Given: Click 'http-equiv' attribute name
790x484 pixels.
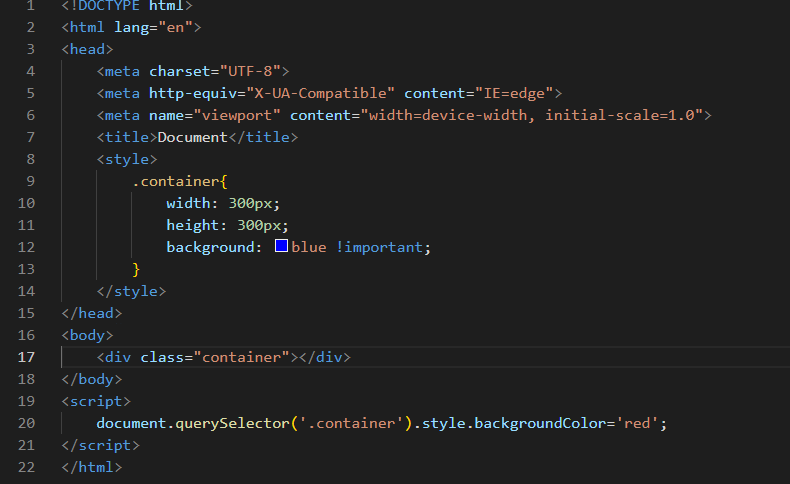Looking at the screenshot, I should tap(192, 93).
